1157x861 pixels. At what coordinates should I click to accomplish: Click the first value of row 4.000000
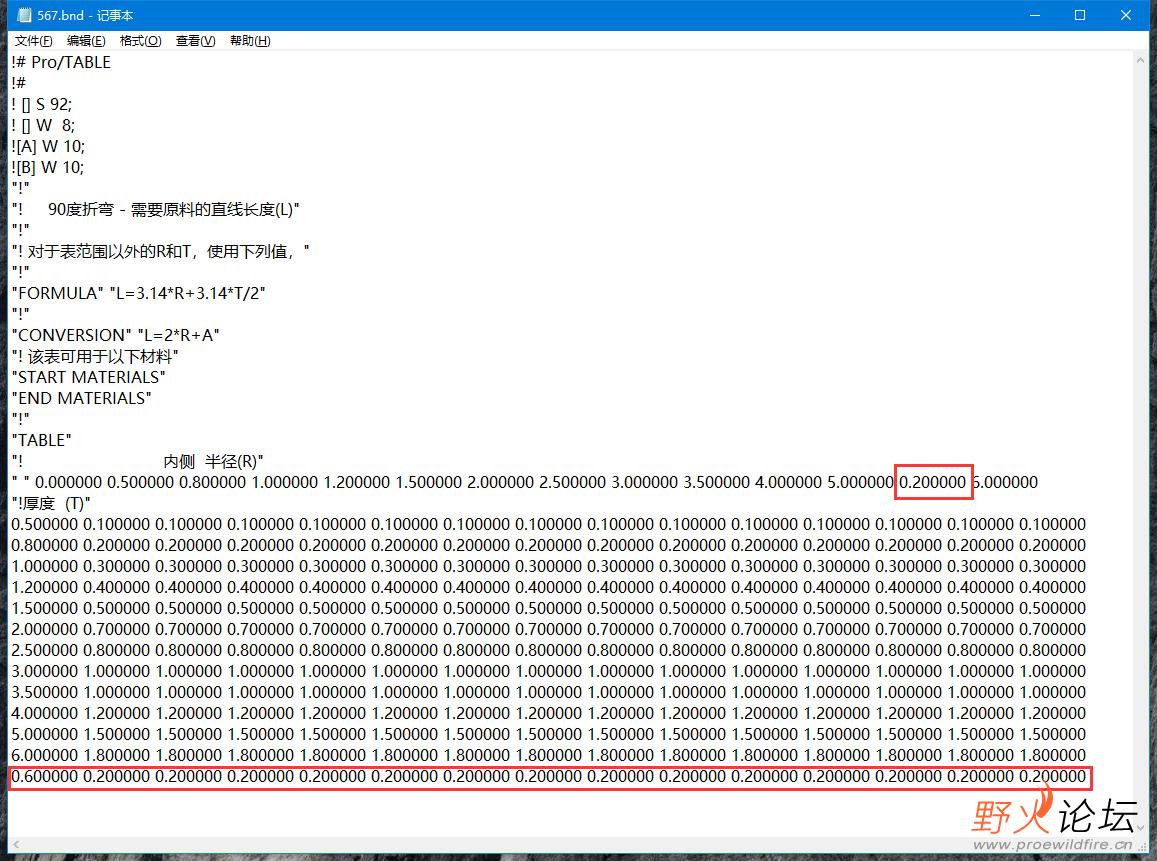click(x=44, y=713)
